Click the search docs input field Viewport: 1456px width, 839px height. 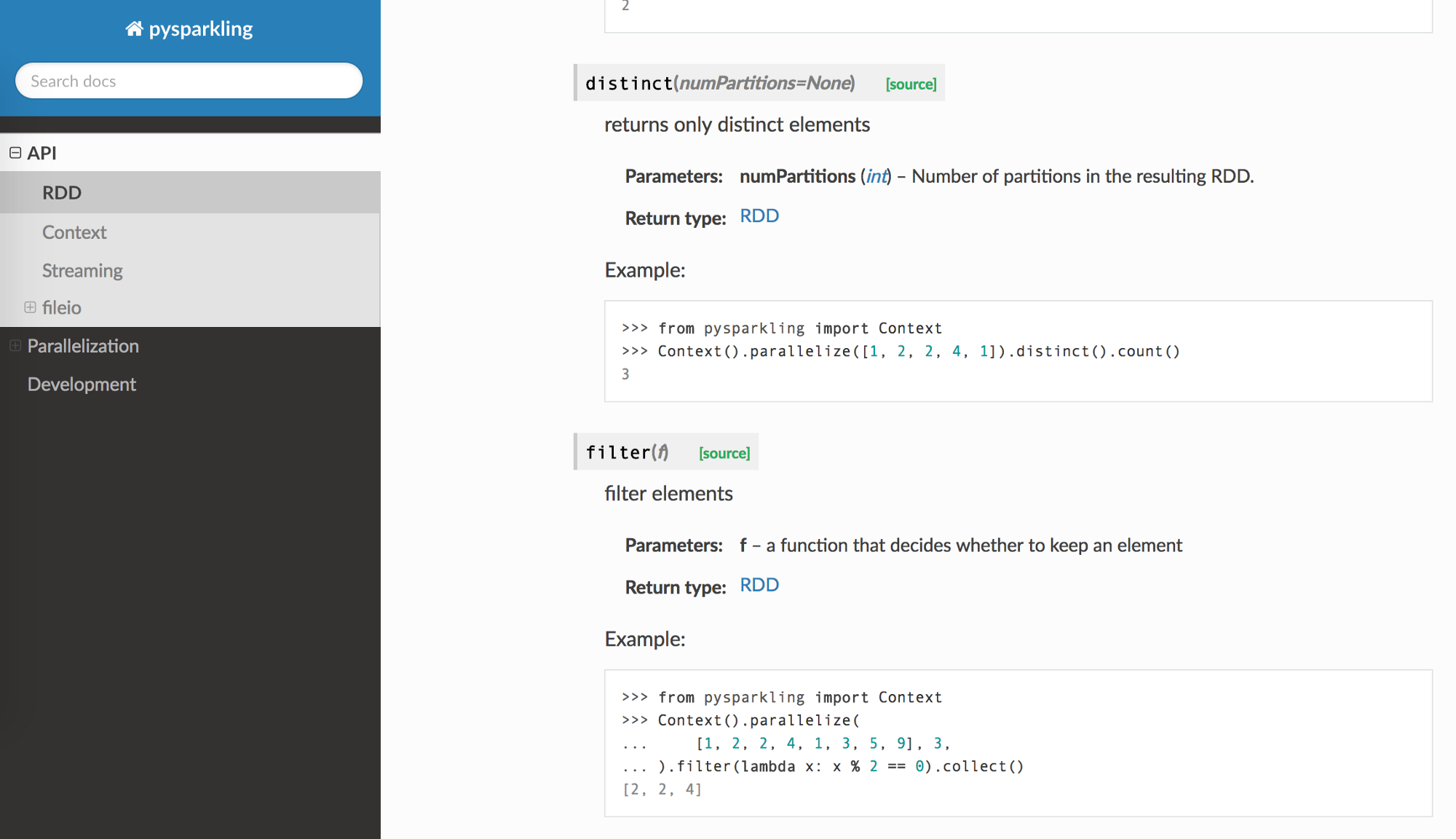point(189,80)
